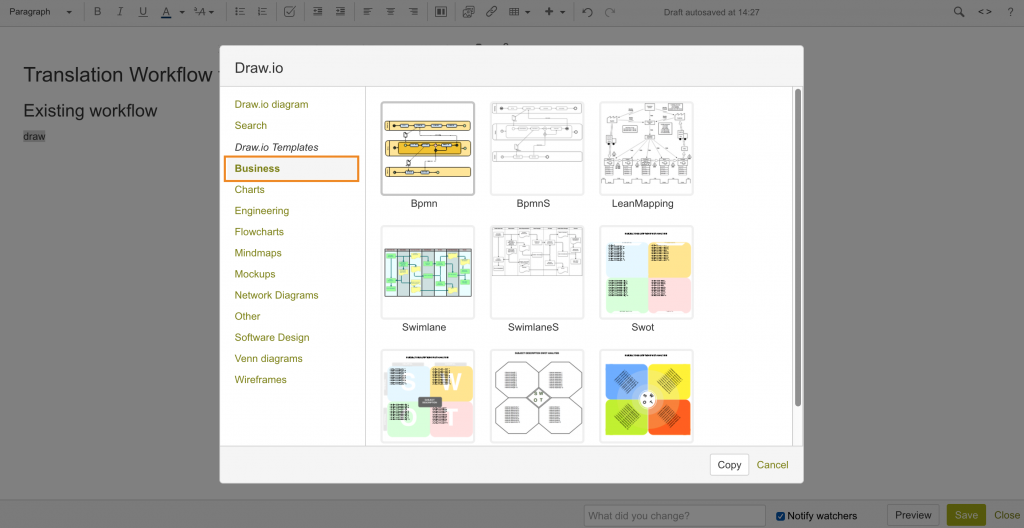Open the more formatting options dropdown
This screenshot has width=1024, height=528.
point(204,12)
